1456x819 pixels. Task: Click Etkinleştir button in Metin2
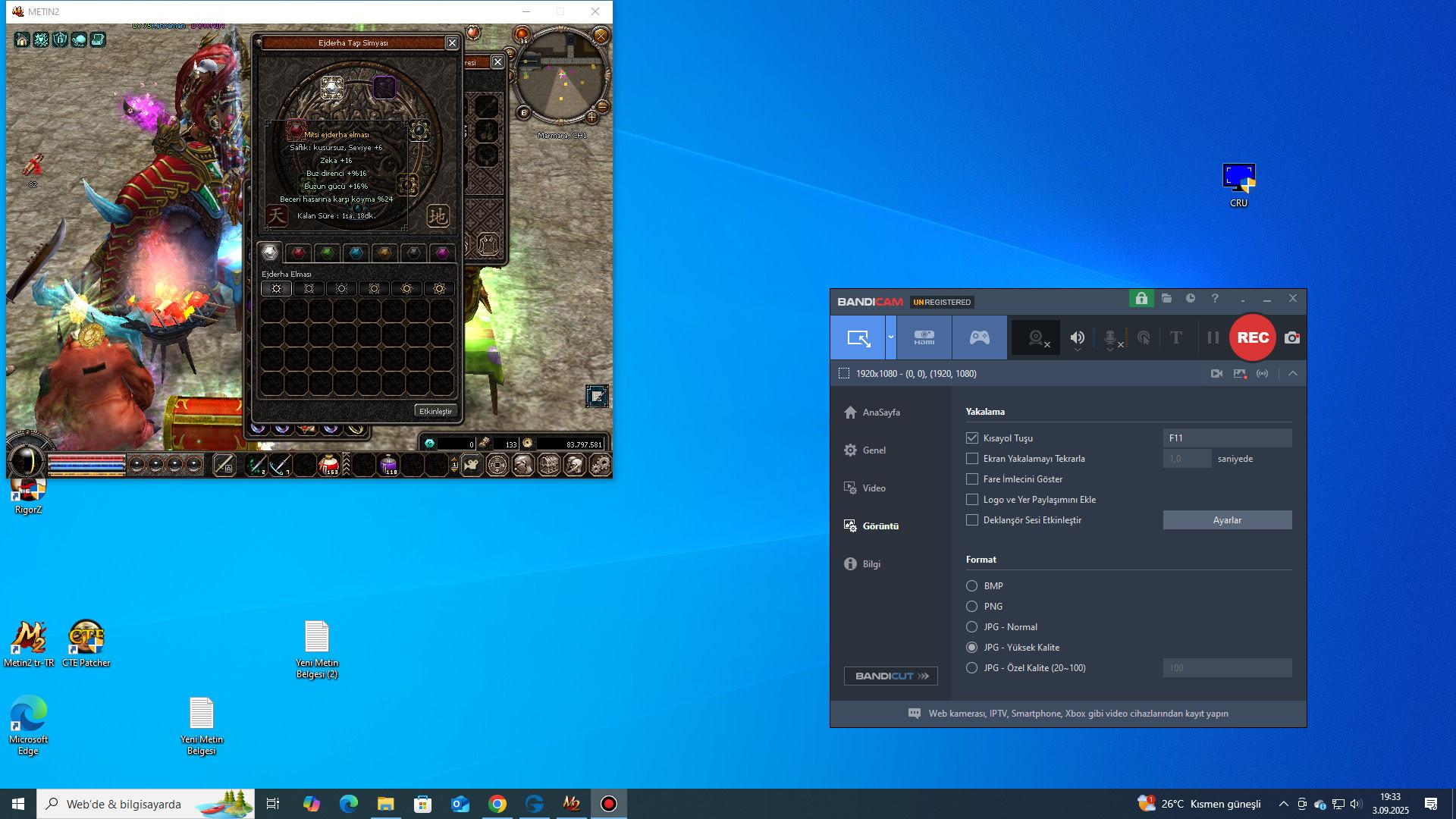point(435,411)
